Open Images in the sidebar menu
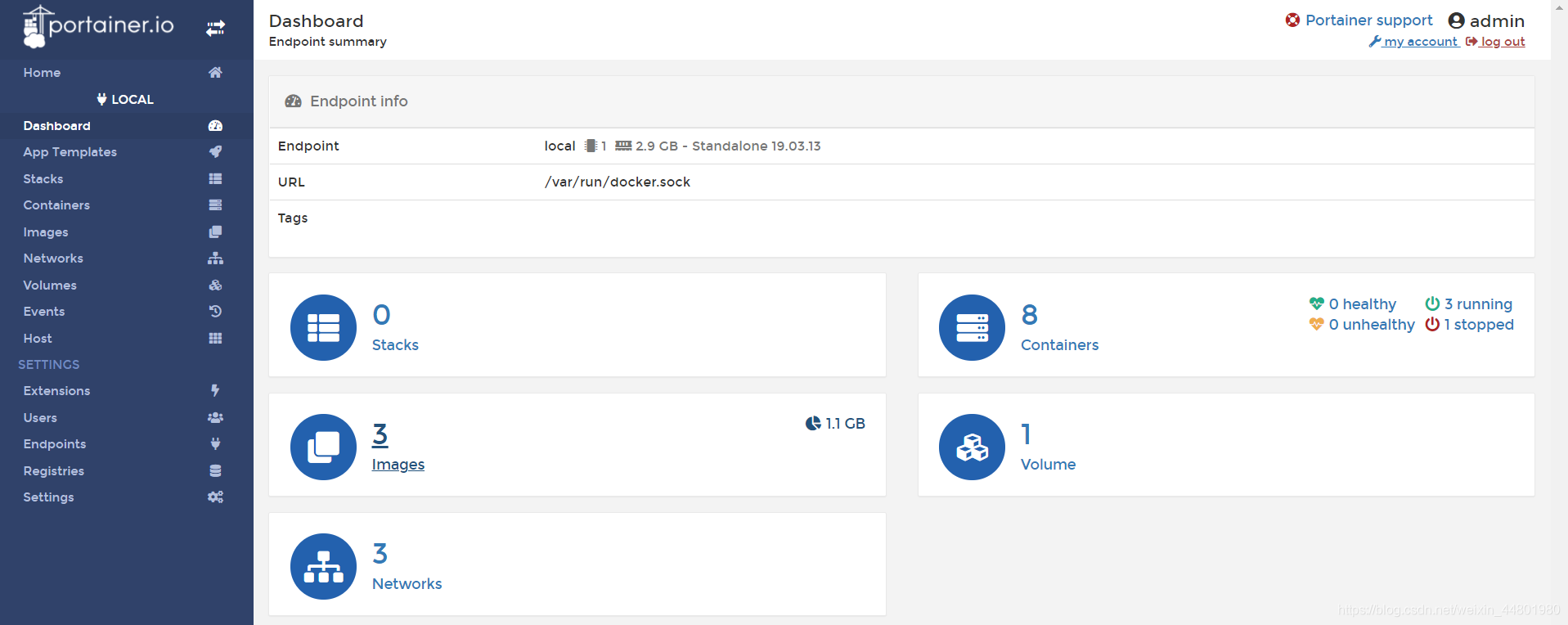Image resolution: width=1568 pixels, height=625 pixels. pos(46,232)
